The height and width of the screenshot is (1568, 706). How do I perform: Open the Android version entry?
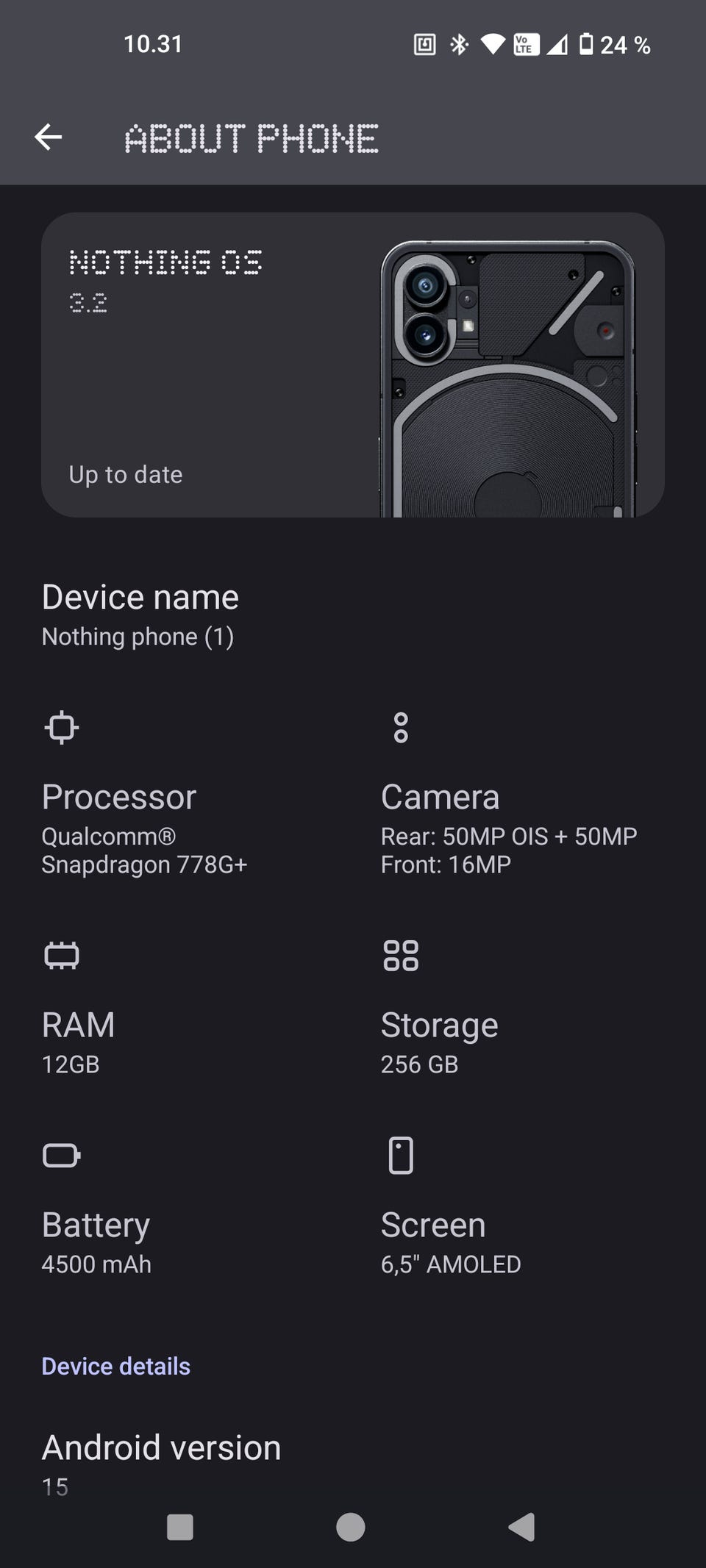[161, 1463]
